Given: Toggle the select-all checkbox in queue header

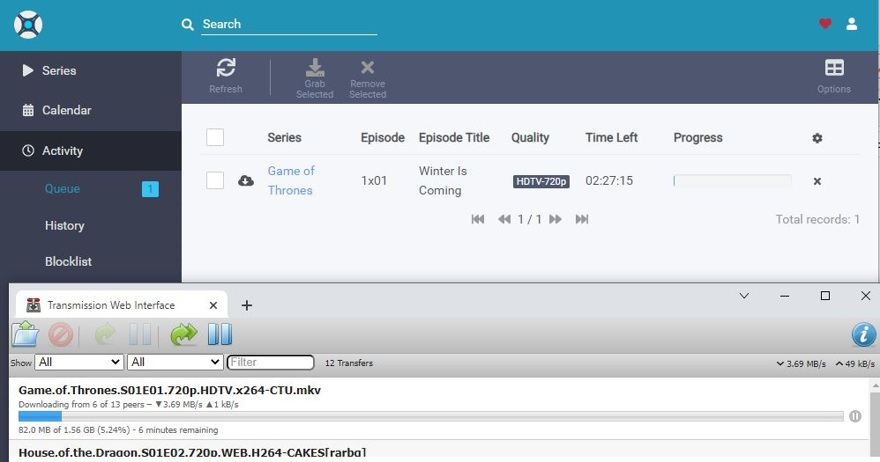Looking at the screenshot, I should point(215,138).
